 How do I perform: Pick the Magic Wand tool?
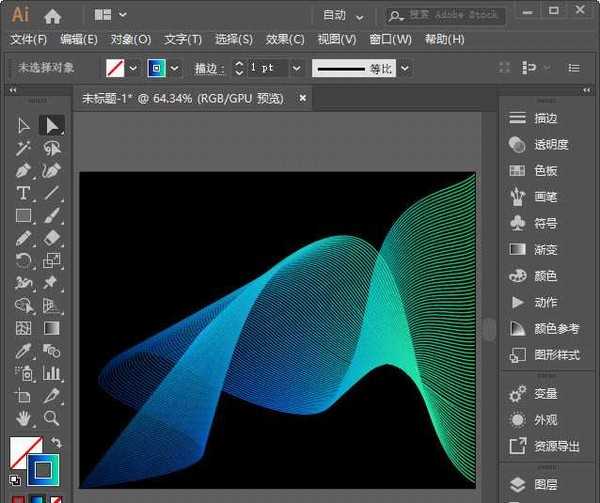pyautogui.click(x=24, y=148)
